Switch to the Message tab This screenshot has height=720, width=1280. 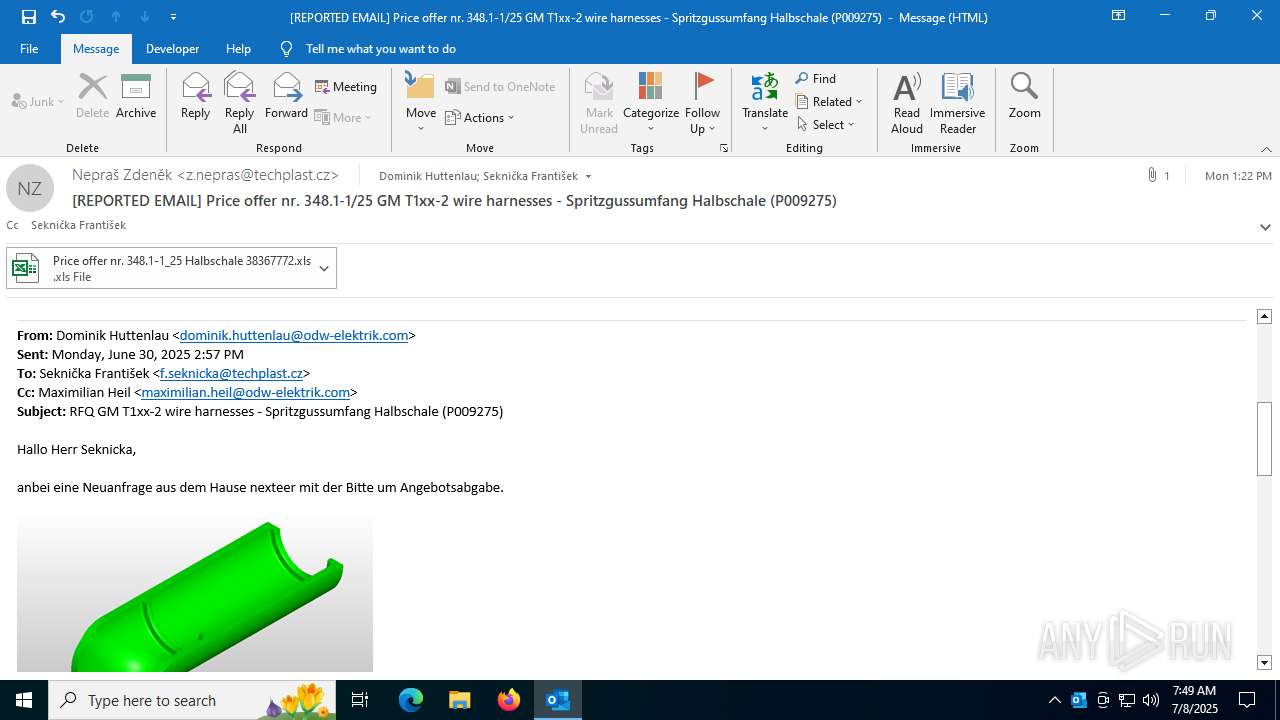tap(96, 49)
